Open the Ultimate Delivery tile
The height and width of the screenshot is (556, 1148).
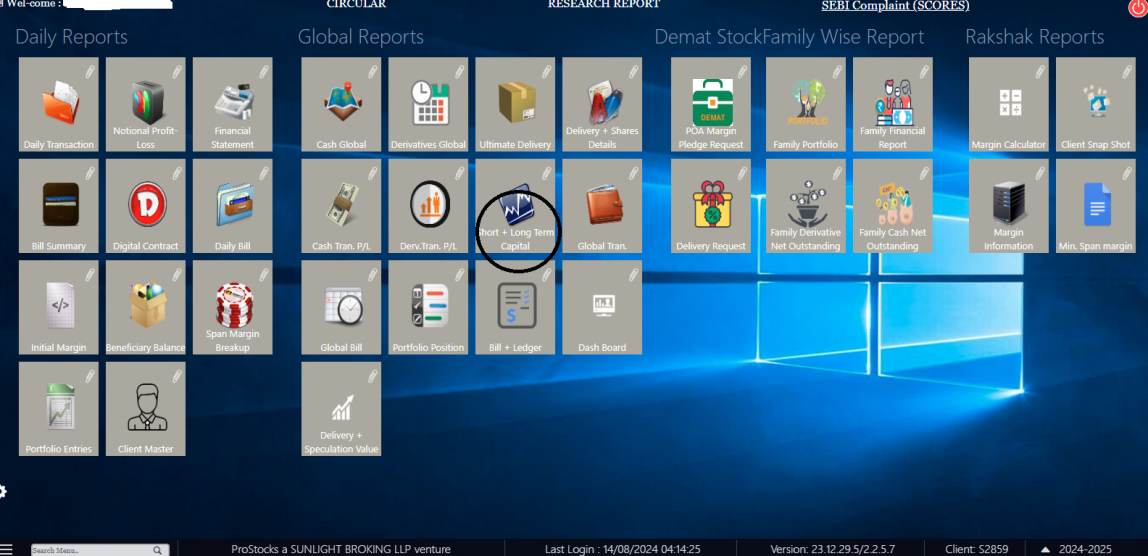pyautogui.click(x=515, y=105)
